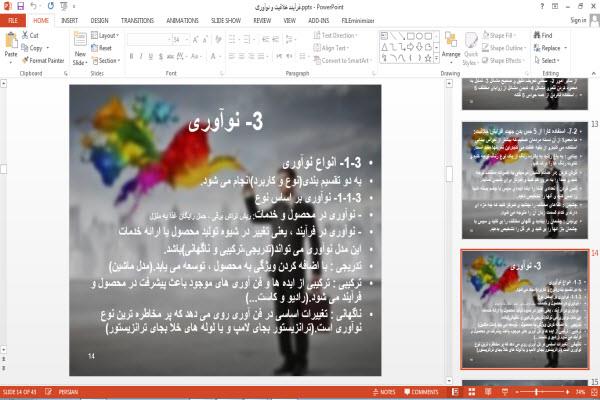The height and width of the screenshot is (400, 600).
Task: Click the Reset slide icon
Action: (95, 48)
